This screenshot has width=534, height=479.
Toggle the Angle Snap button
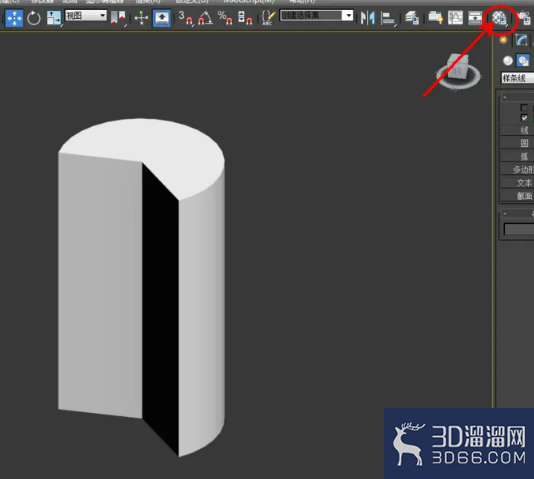click(205, 18)
